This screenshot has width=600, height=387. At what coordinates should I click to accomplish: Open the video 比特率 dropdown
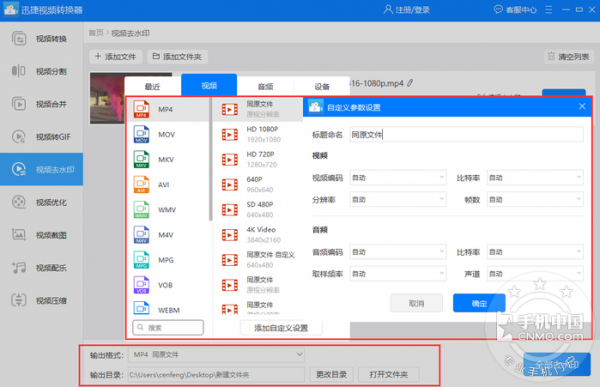point(535,178)
